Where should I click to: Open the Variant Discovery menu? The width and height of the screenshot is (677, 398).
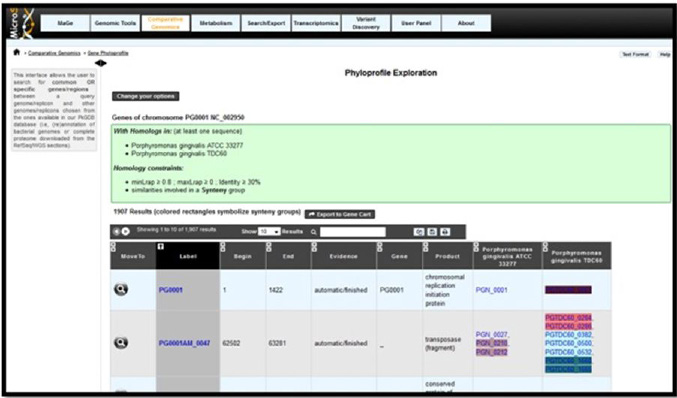tap(366, 23)
